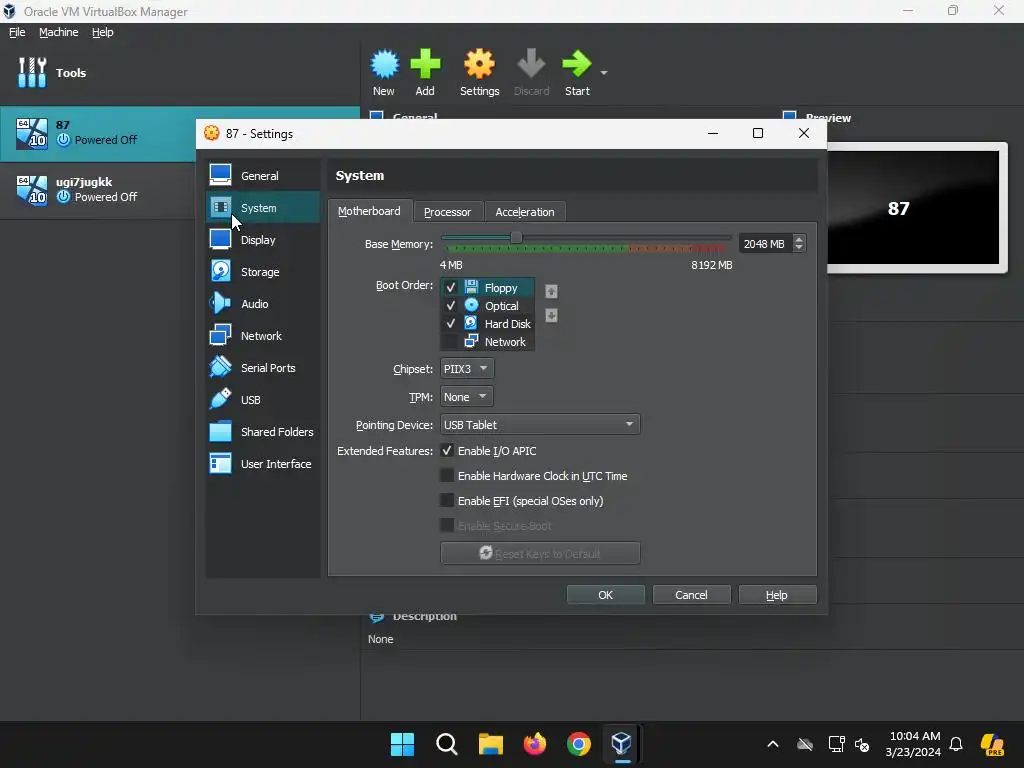Switch to the Motherboard tab
The width and height of the screenshot is (1024, 768).
pos(370,211)
